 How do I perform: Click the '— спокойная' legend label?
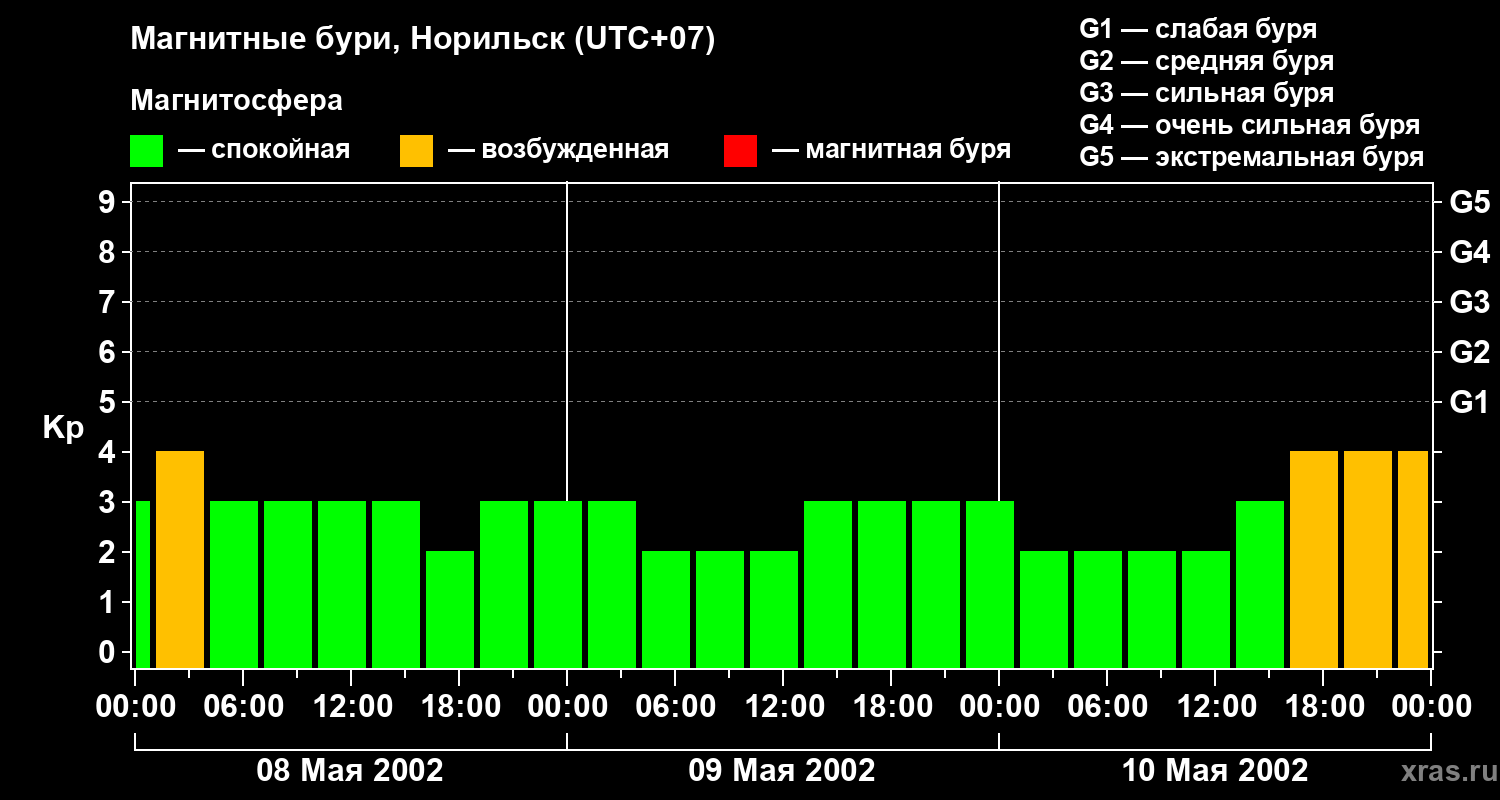264,150
